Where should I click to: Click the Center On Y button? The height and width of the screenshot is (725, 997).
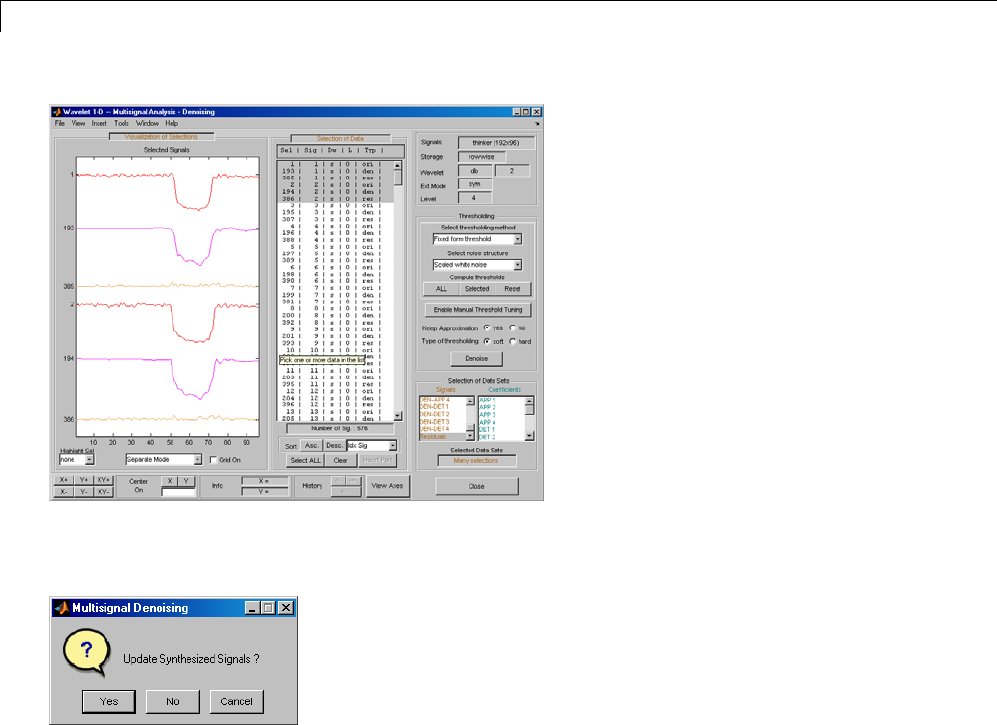point(185,480)
